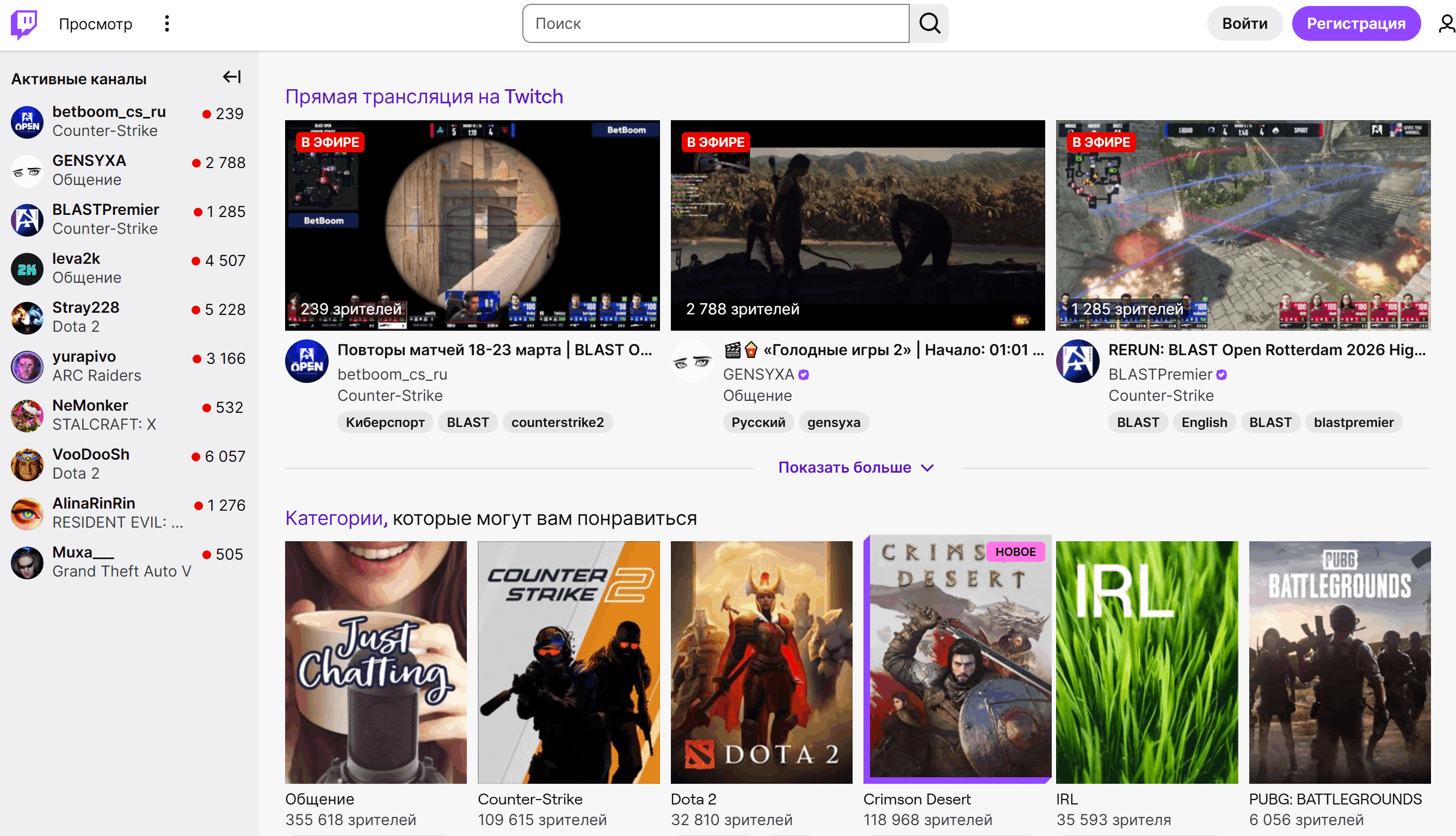Expand the Показать больше section
The height and width of the screenshot is (836, 1456).
coord(856,467)
